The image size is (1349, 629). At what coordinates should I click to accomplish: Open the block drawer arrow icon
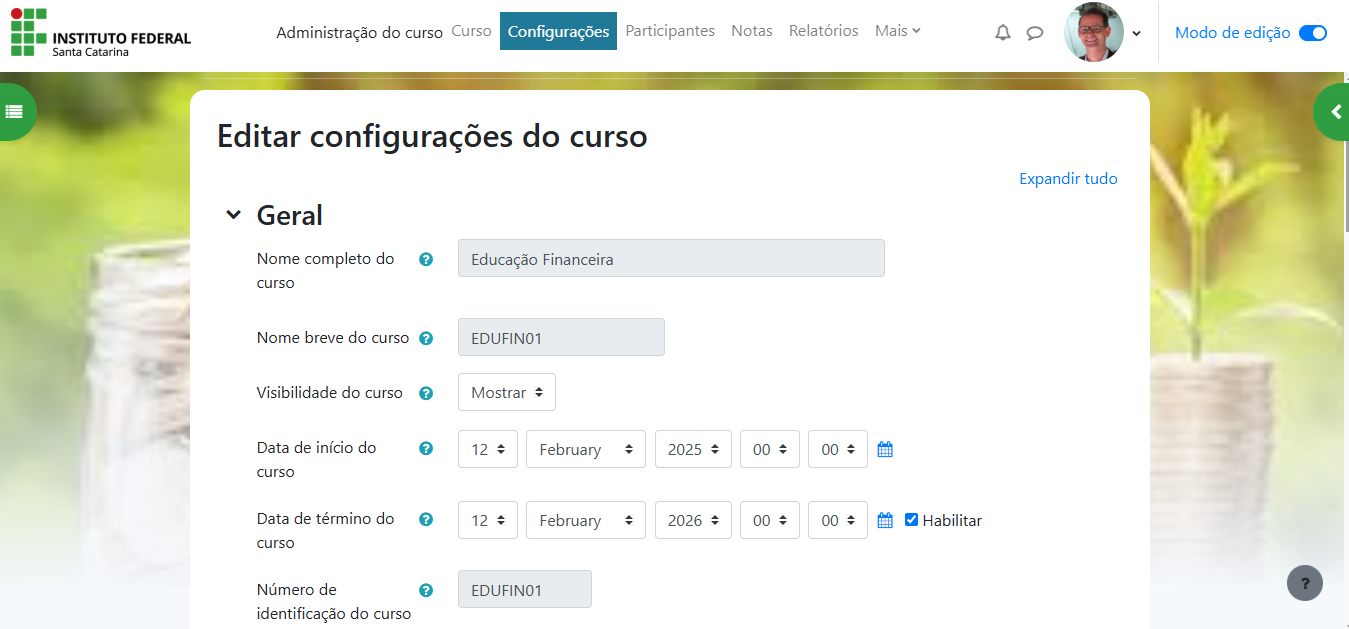coord(1336,112)
